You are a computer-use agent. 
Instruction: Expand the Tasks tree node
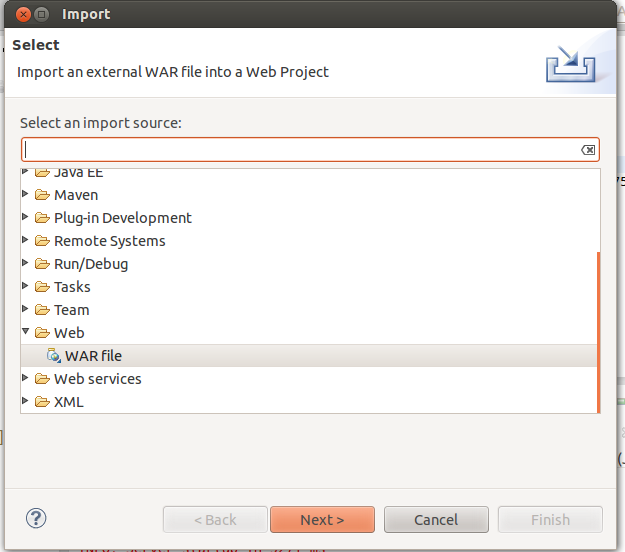26,287
